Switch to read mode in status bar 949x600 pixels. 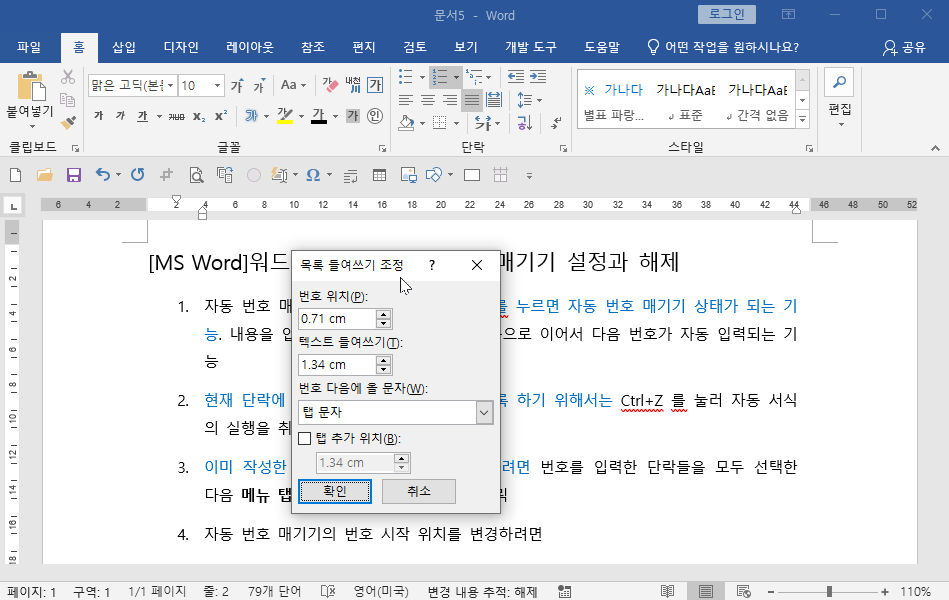coord(667,592)
